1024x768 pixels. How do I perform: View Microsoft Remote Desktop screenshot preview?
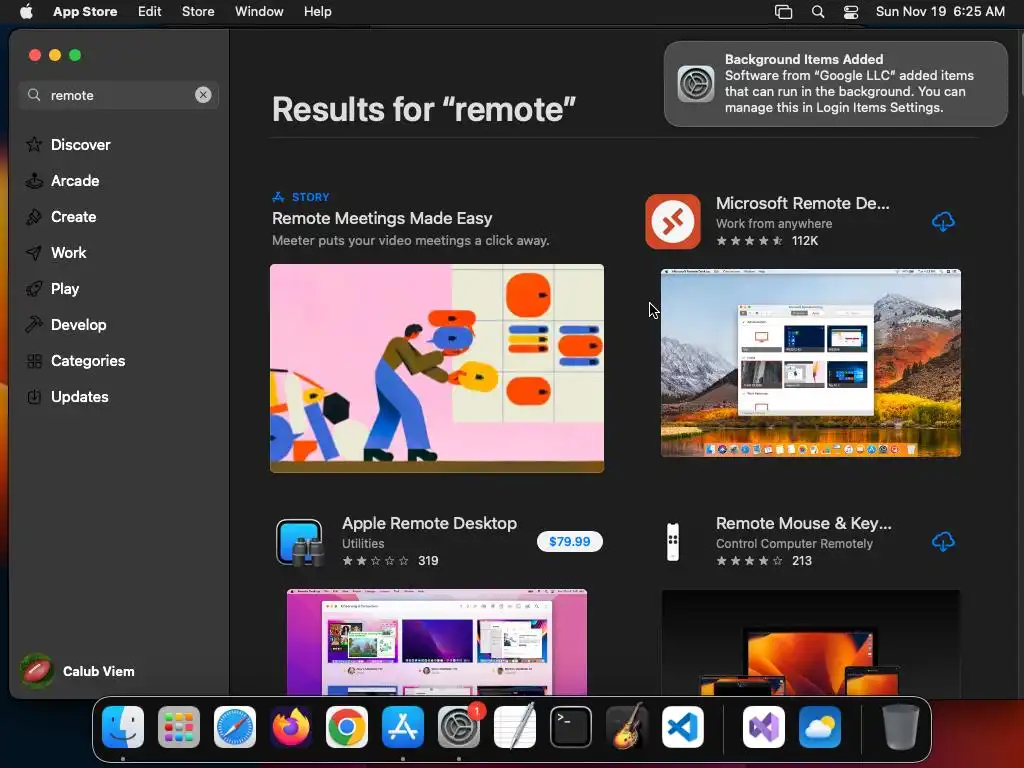[x=810, y=363]
